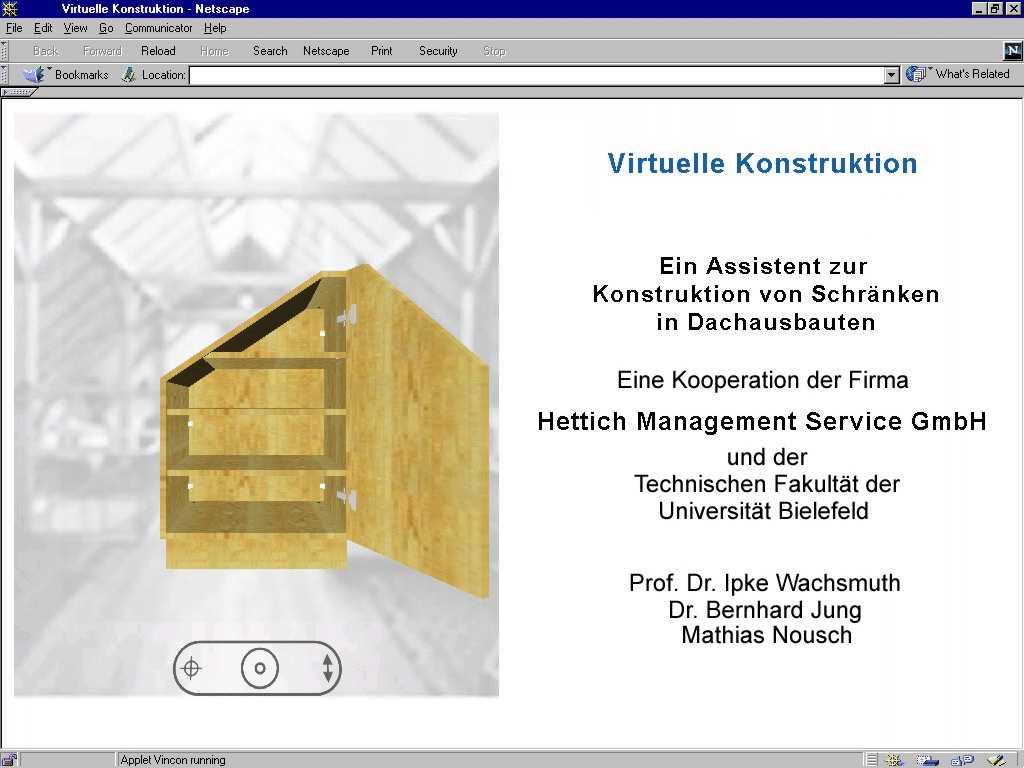Screen dimensions: 1024x768
Task: Click the 'Universität Bielefeld' text
Action: tap(763, 511)
